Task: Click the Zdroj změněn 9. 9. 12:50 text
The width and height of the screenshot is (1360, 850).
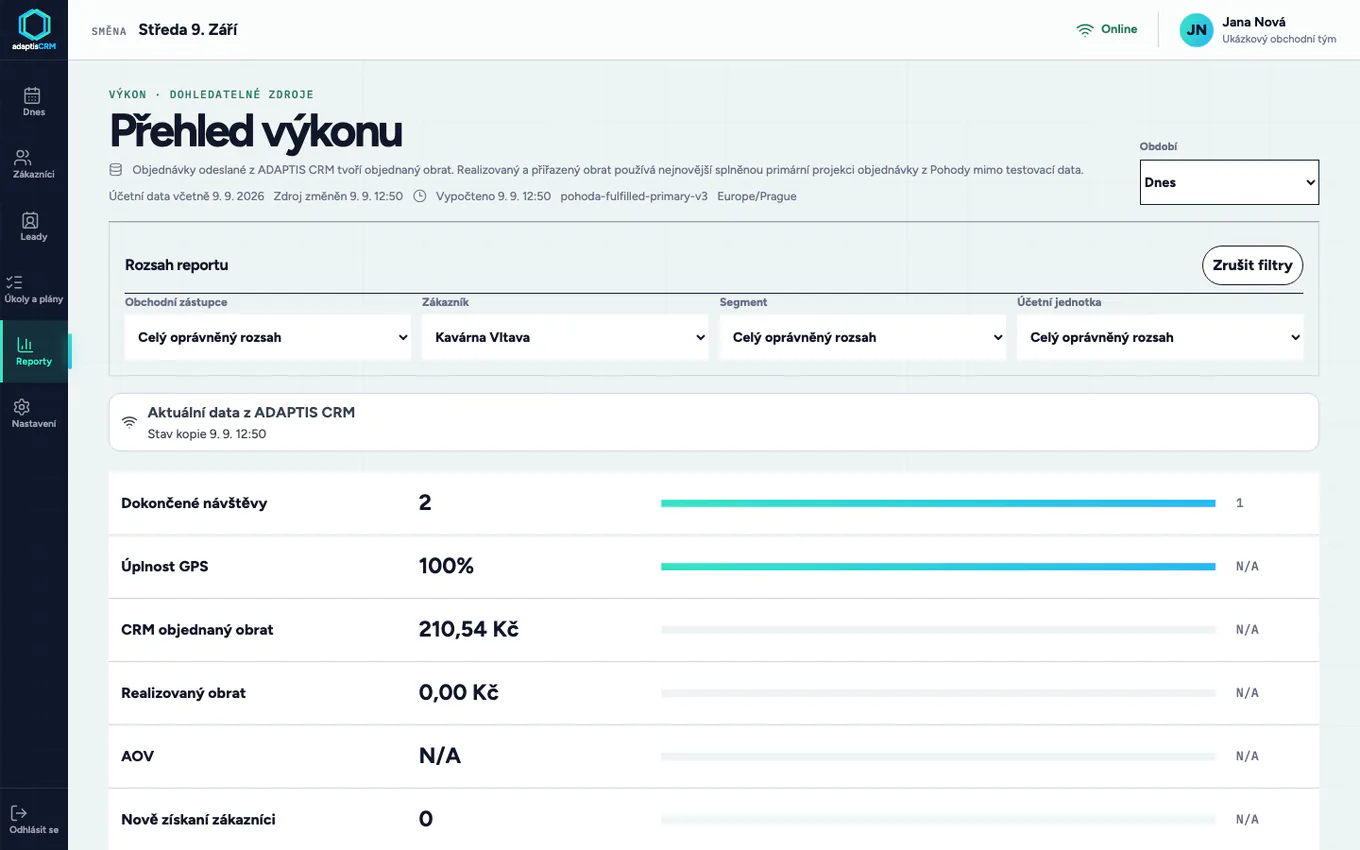Action: (338, 196)
